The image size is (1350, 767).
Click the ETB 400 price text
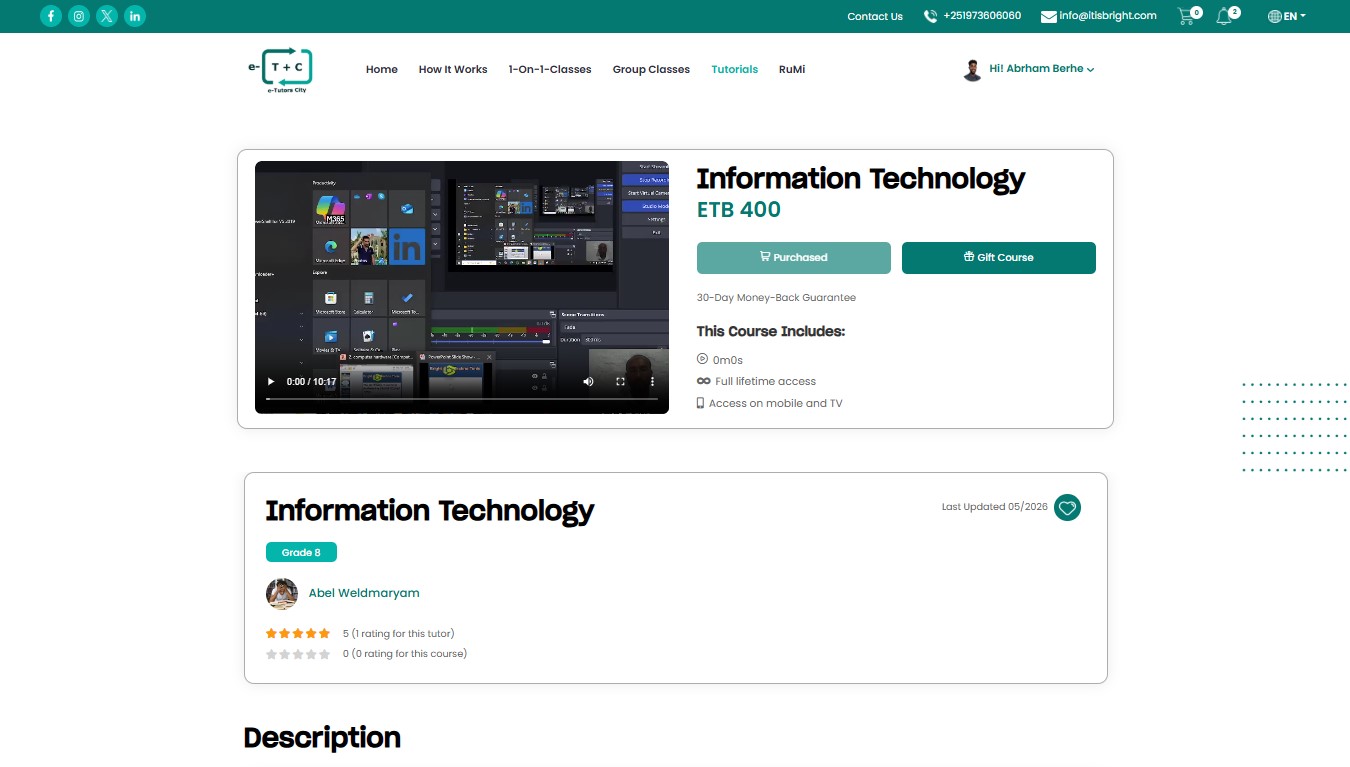[x=739, y=210]
